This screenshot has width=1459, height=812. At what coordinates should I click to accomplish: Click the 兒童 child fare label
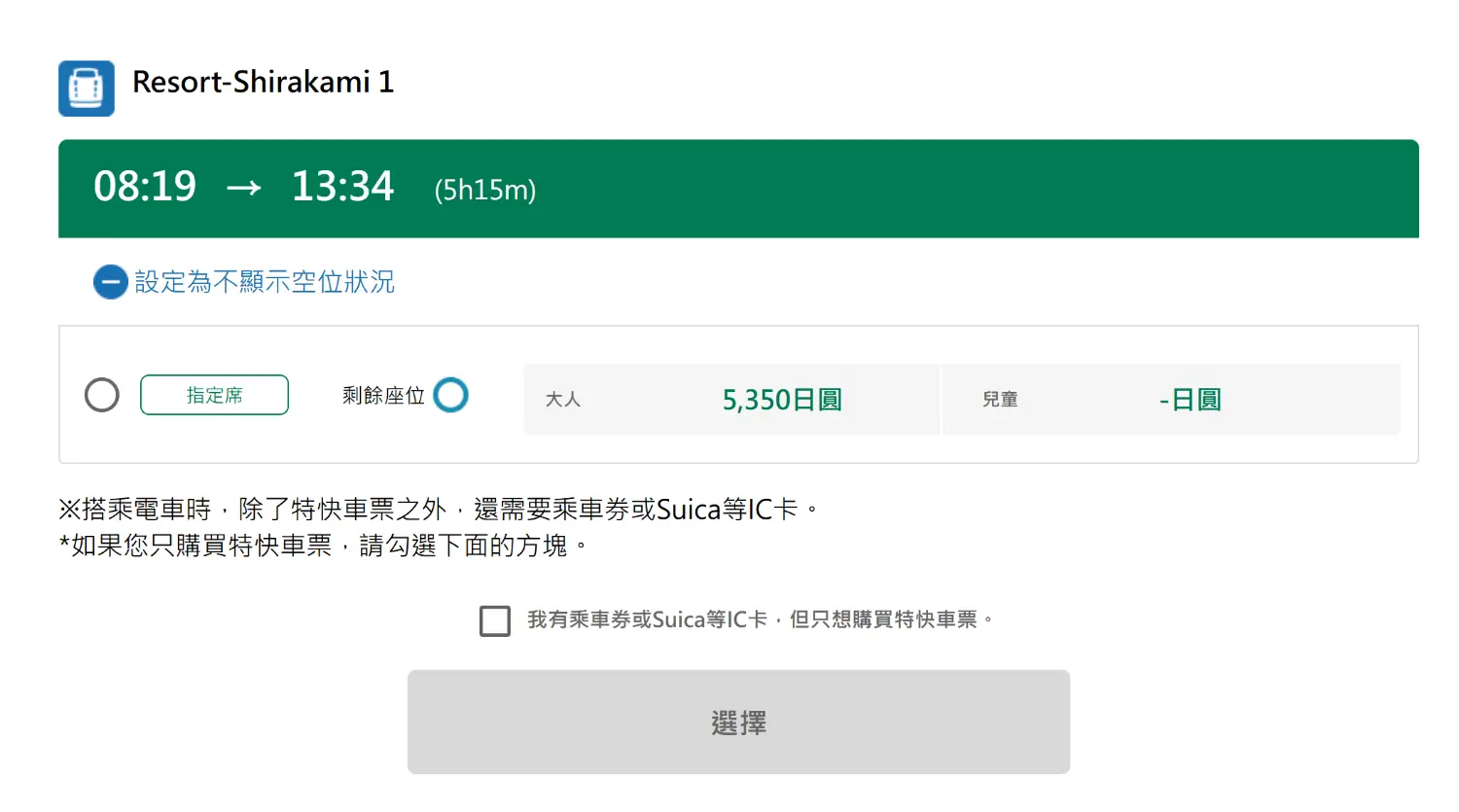click(1000, 400)
